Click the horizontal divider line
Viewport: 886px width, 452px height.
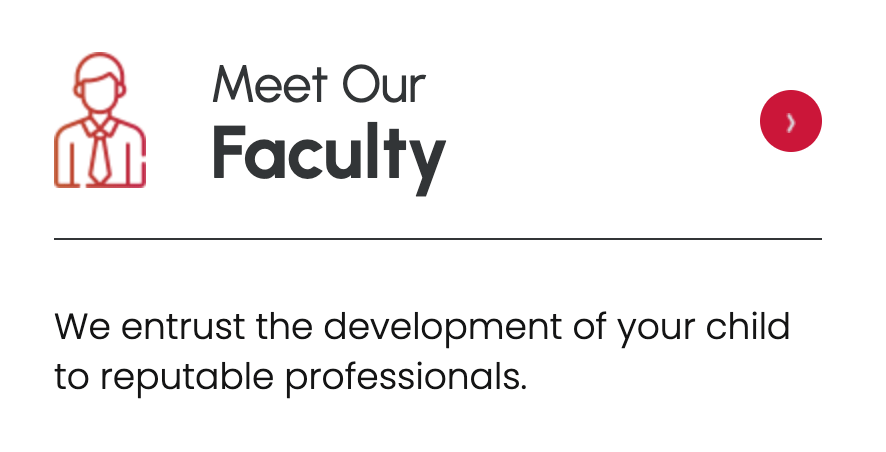click(x=437, y=239)
